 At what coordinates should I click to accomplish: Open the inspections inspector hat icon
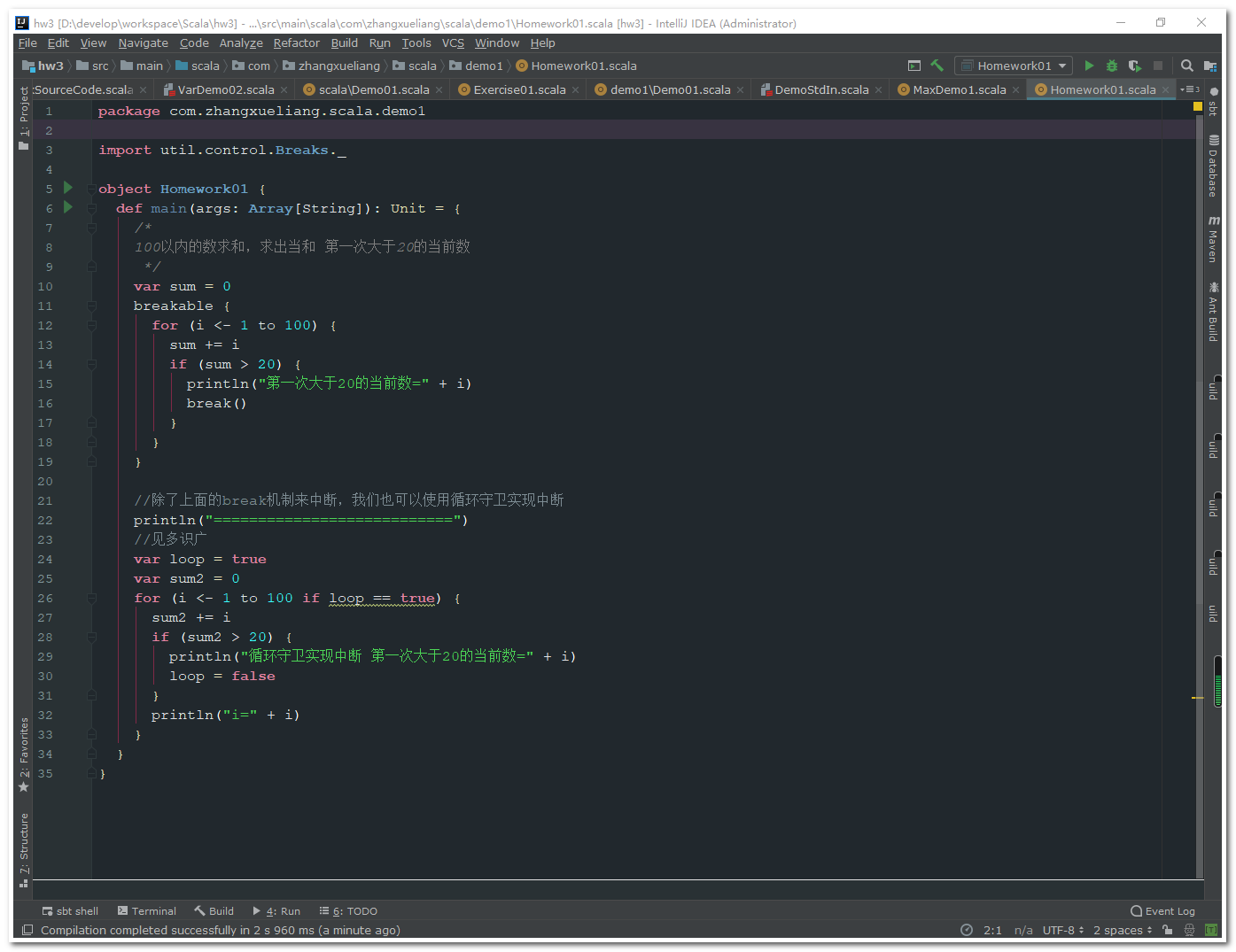click(1189, 930)
